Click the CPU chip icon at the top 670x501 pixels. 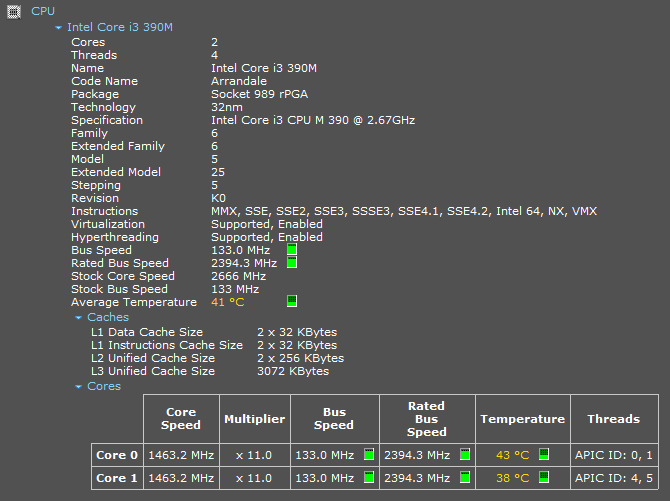pyautogui.click(x=14, y=11)
